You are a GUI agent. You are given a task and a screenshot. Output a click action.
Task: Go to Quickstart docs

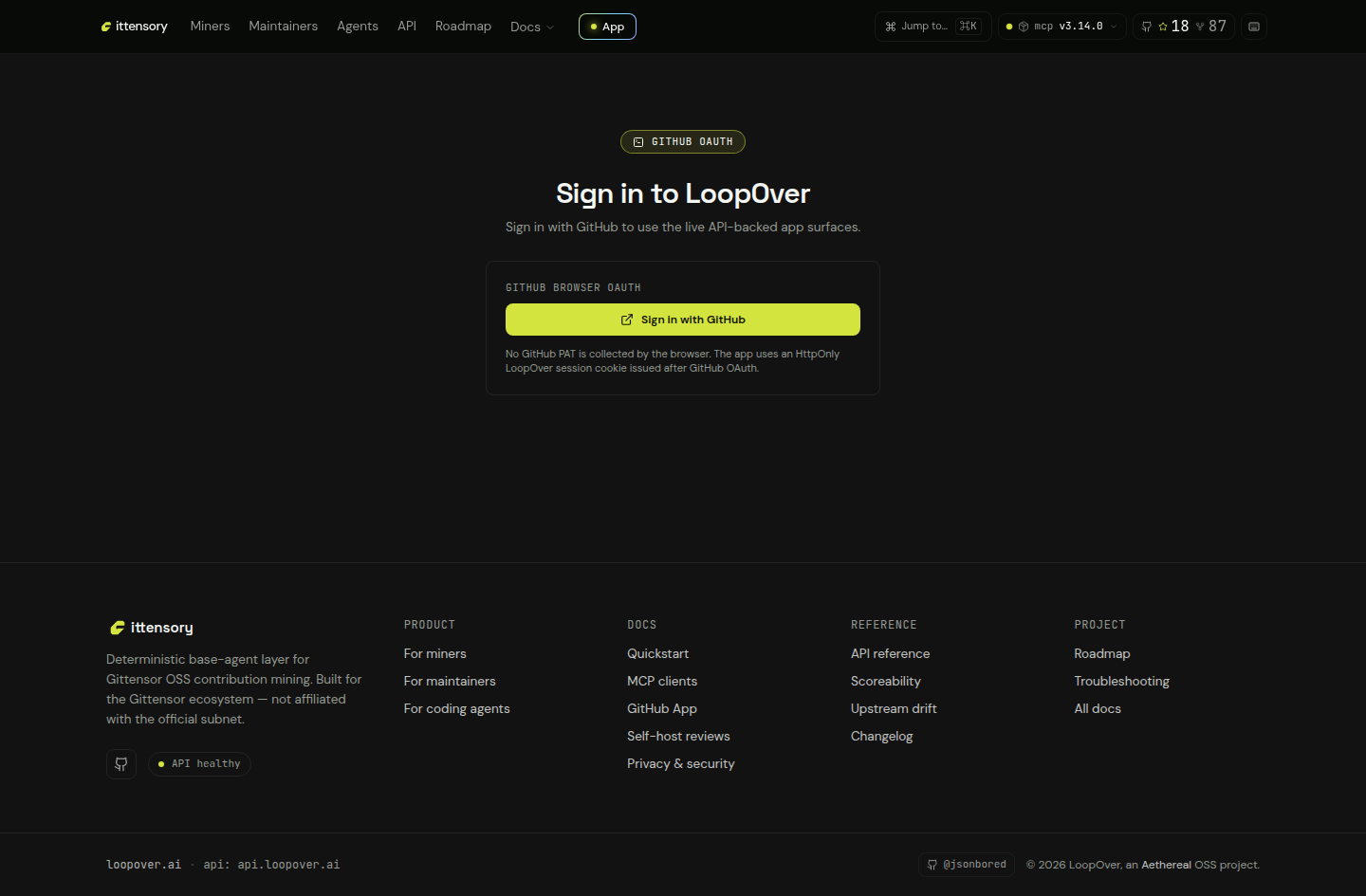pyautogui.click(x=658, y=654)
